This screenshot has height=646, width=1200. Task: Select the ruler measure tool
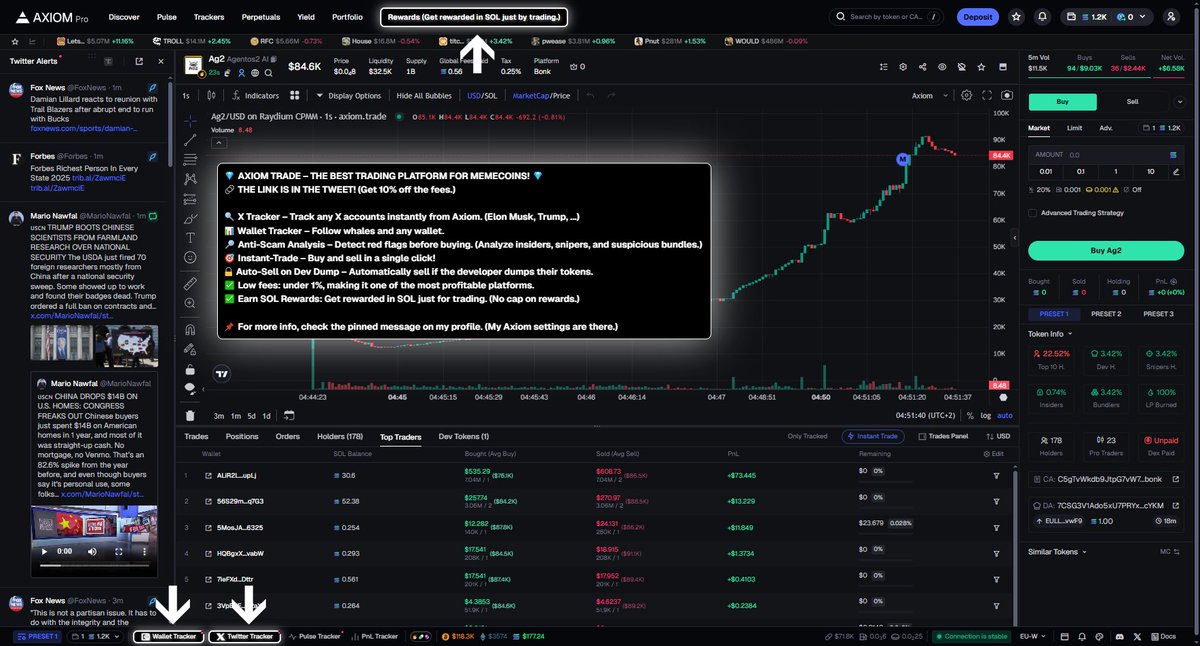tap(190, 284)
